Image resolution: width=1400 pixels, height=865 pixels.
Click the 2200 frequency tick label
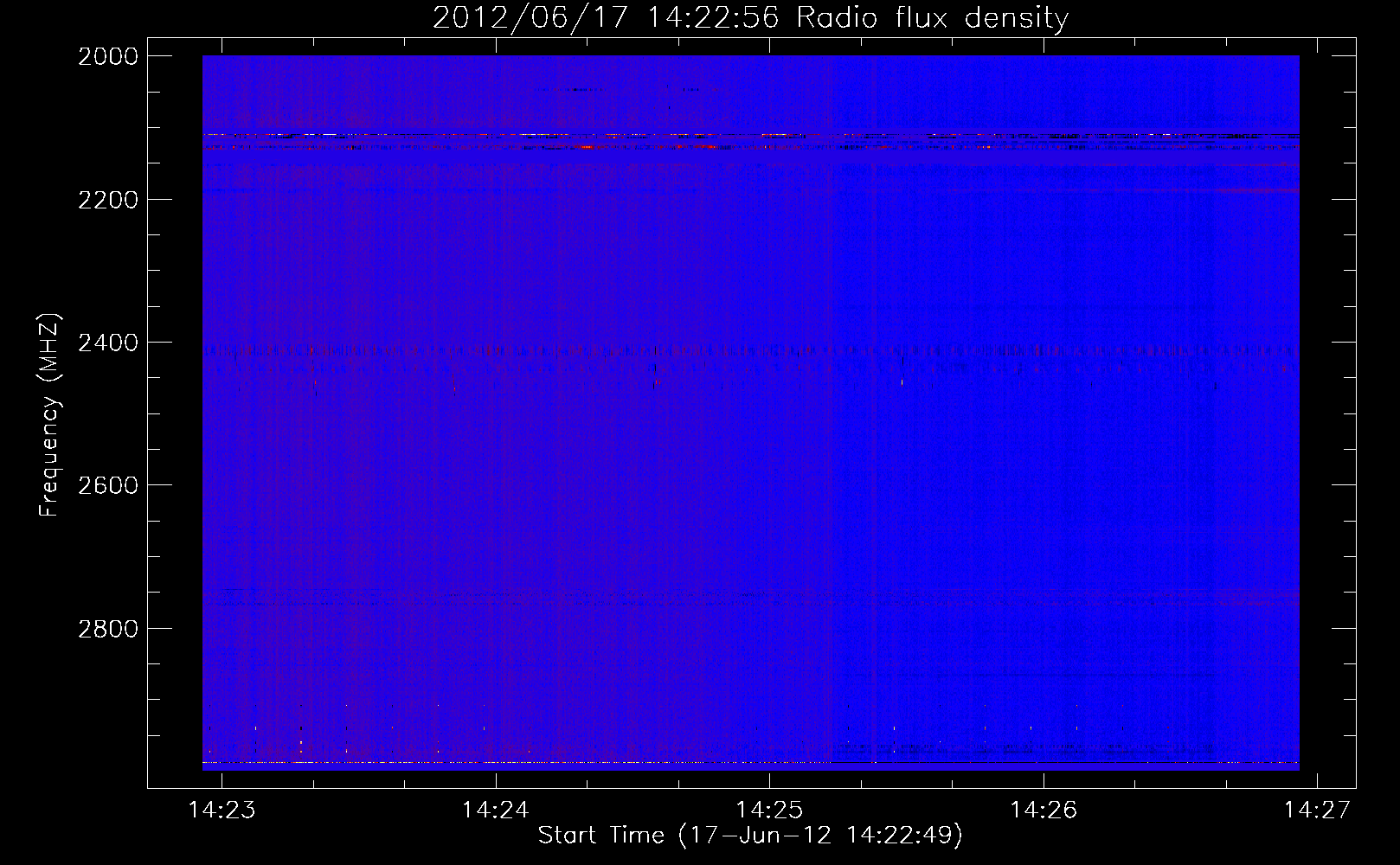pyautogui.click(x=108, y=200)
